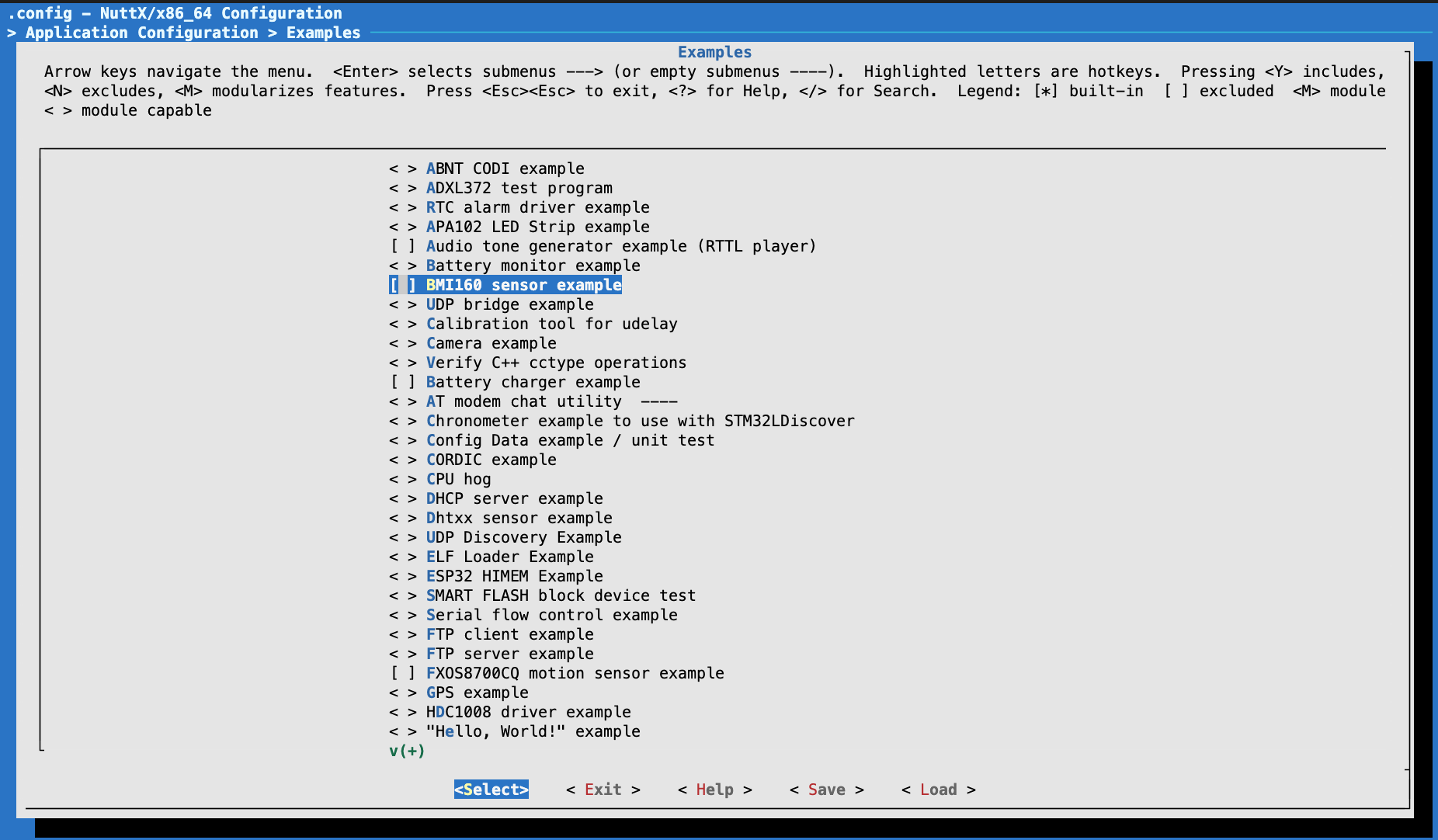Toggle tristate box for ABNT CODI example
1438x840 pixels.
(x=402, y=168)
